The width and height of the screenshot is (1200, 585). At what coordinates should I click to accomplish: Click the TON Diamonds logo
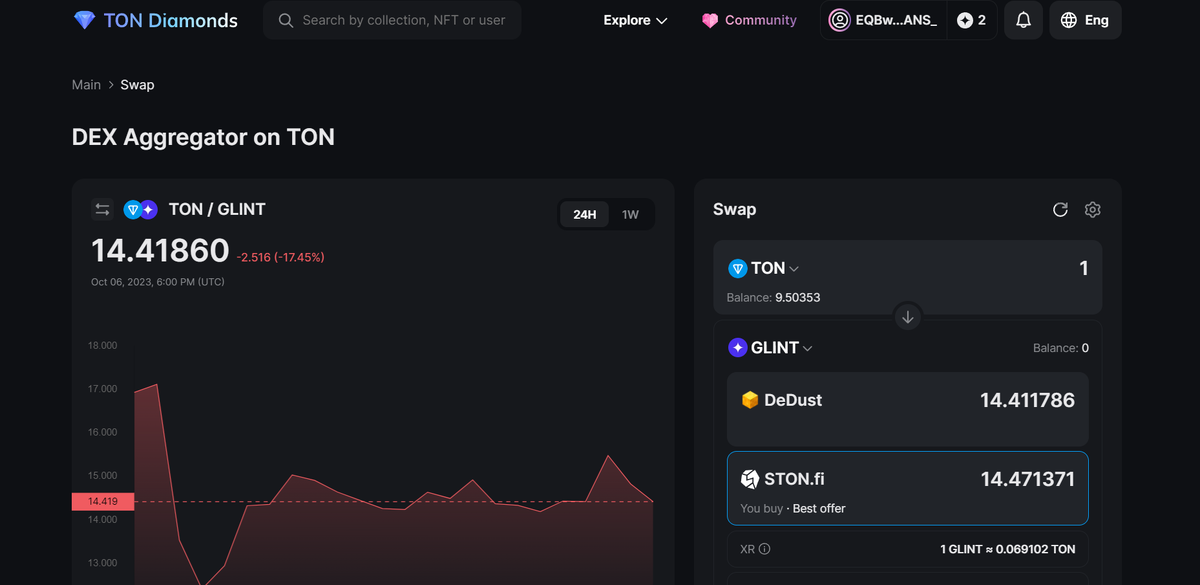155,20
